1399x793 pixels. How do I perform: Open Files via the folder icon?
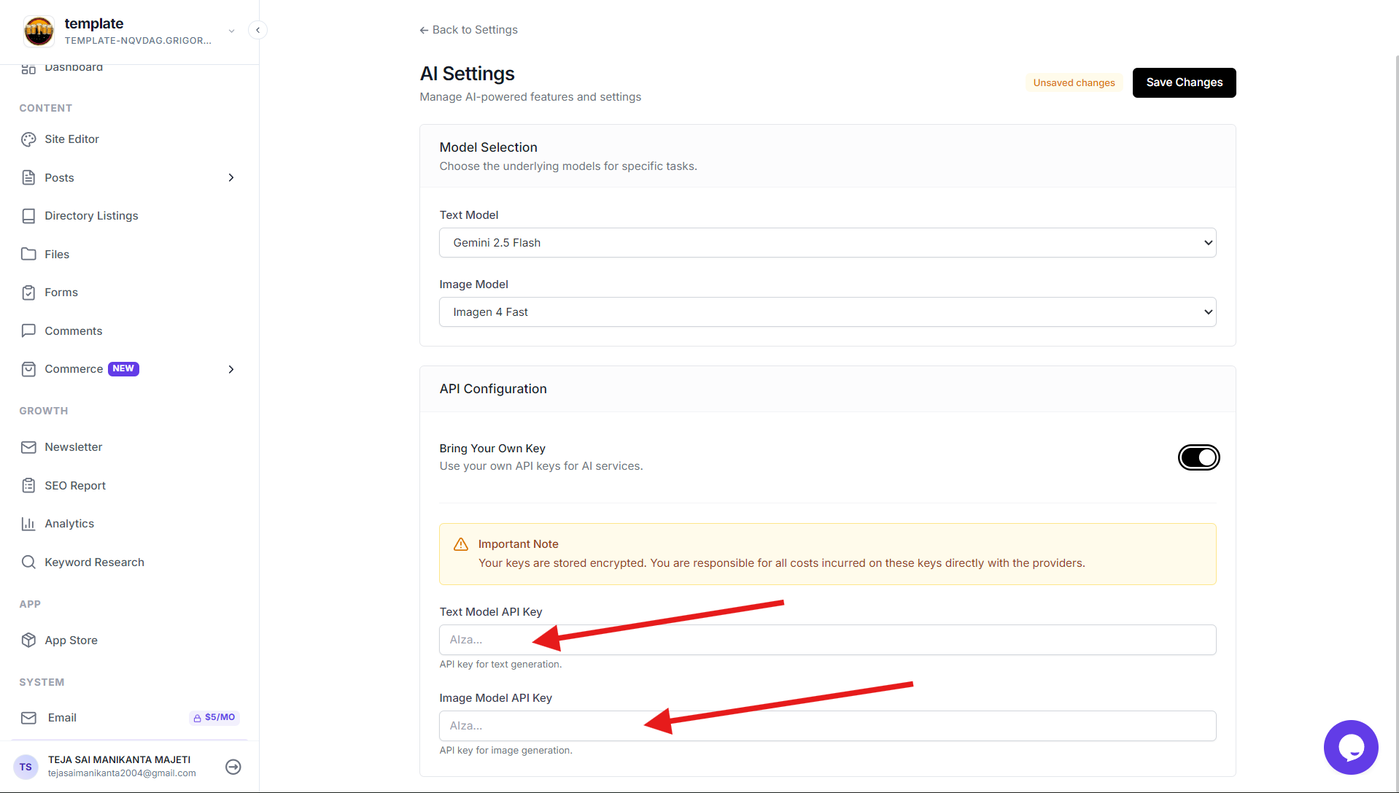pyautogui.click(x=28, y=254)
